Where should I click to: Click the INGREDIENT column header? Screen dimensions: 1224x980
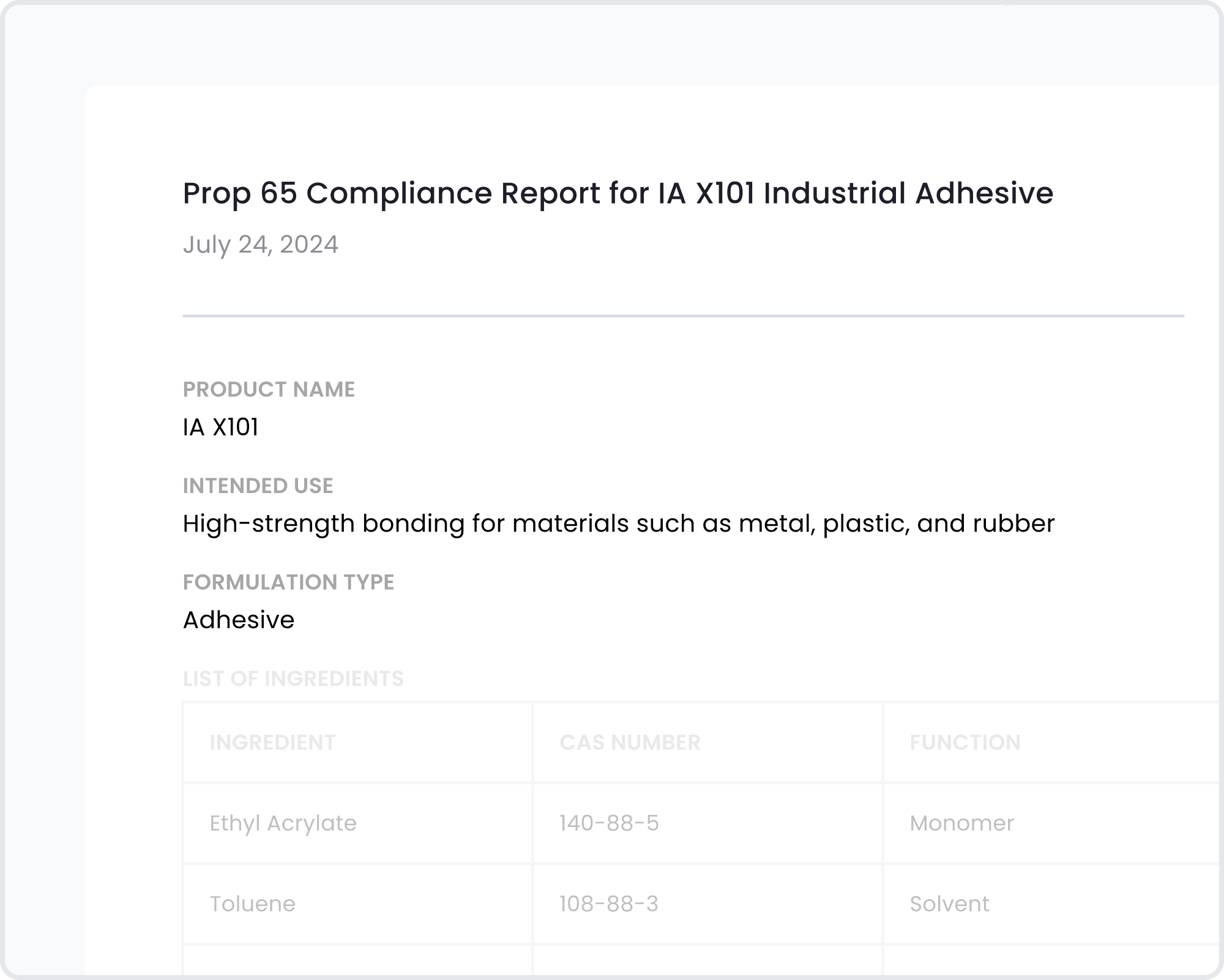pos(272,743)
